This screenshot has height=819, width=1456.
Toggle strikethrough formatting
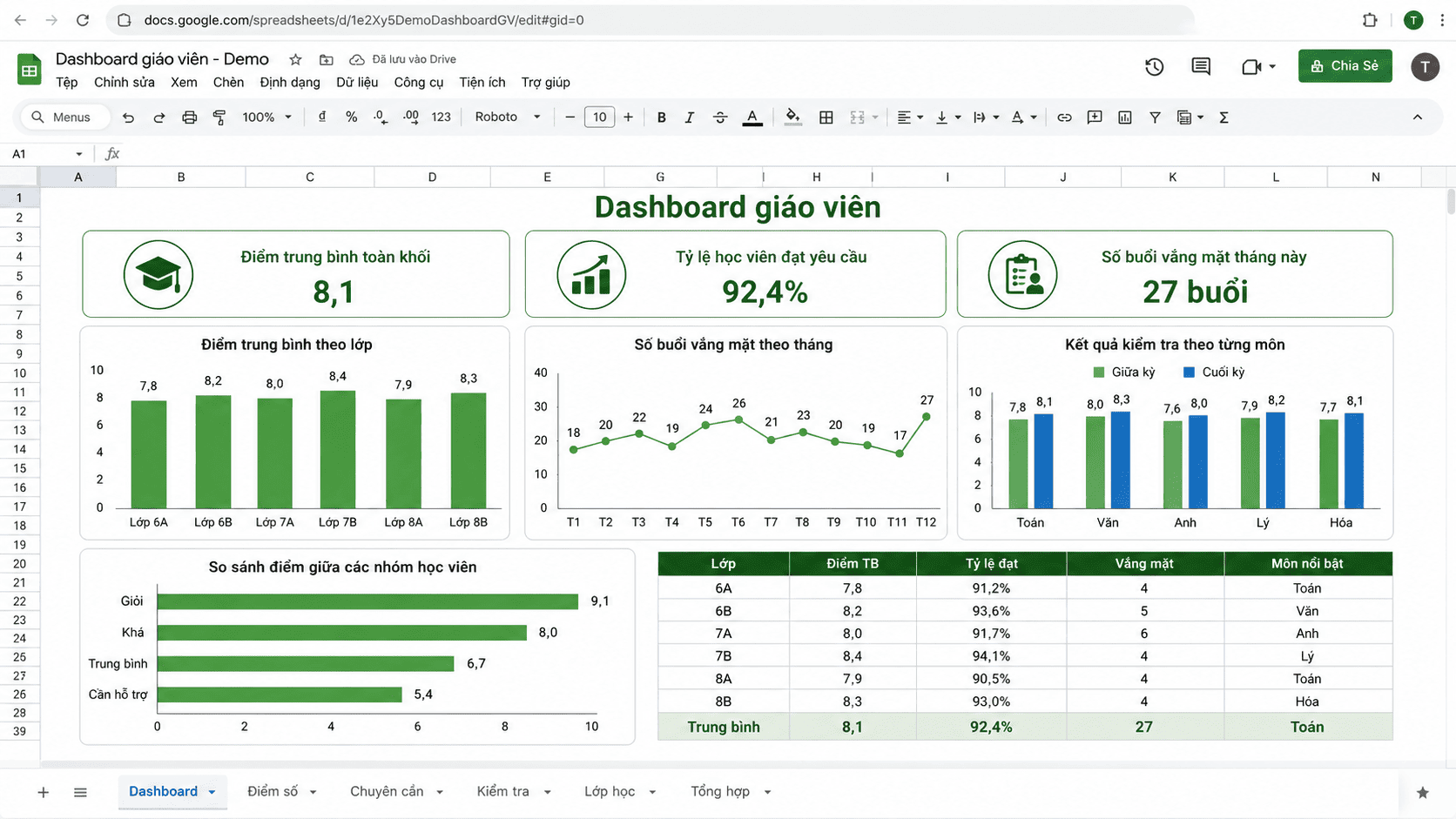pyautogui.click(x=720, y=117)
